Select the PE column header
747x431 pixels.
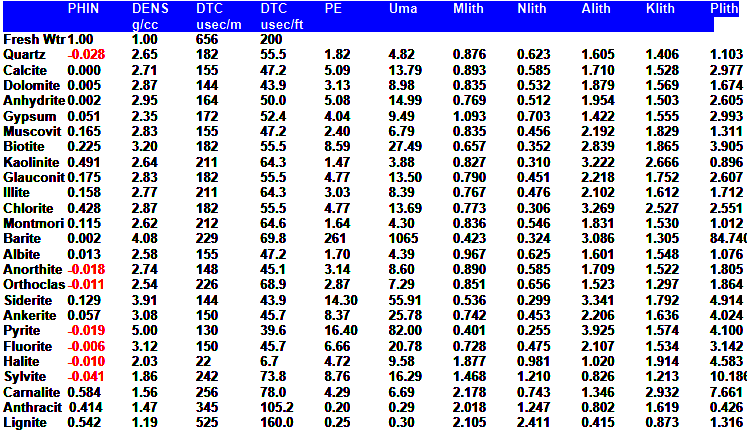click(333, 8)
